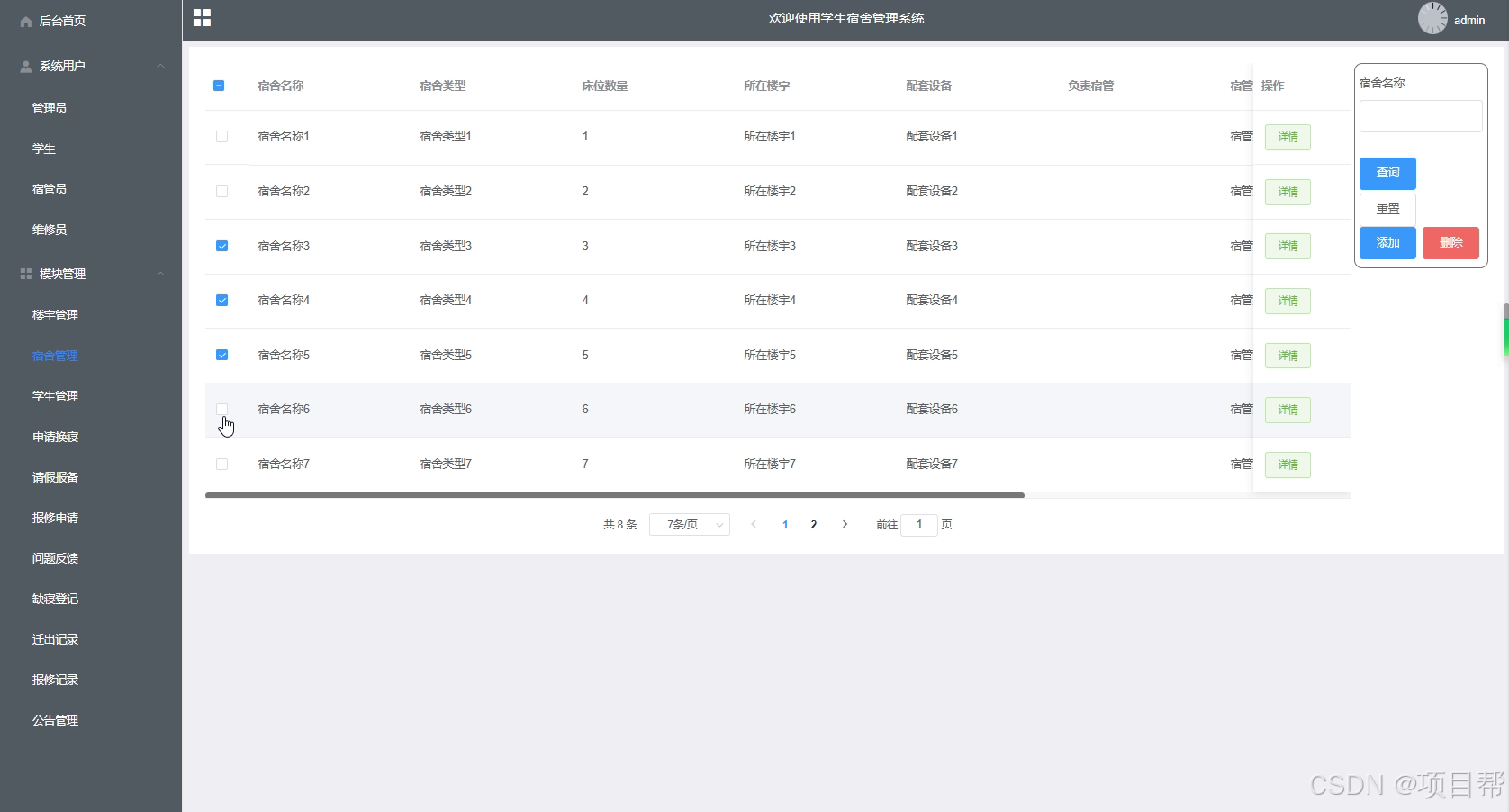The image size is (1509, 812).
Task: Open the 报修记录 menu item
Action: point(55,680)
